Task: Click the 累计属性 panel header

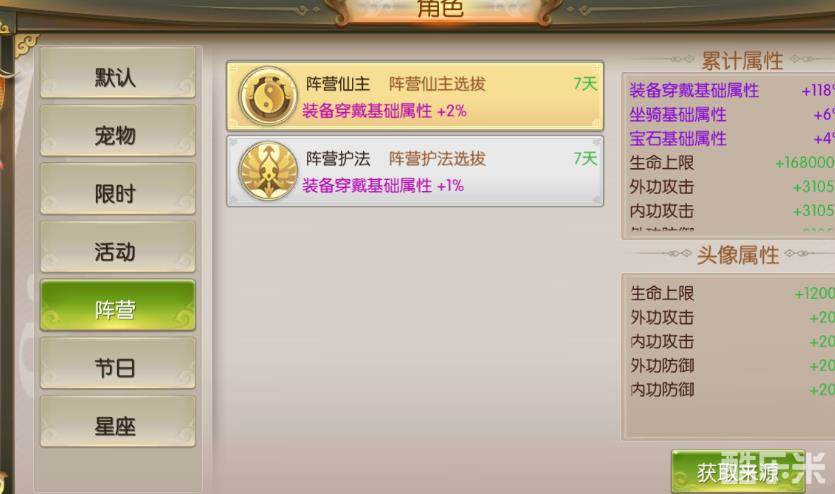Action: [x=742, y=61]
